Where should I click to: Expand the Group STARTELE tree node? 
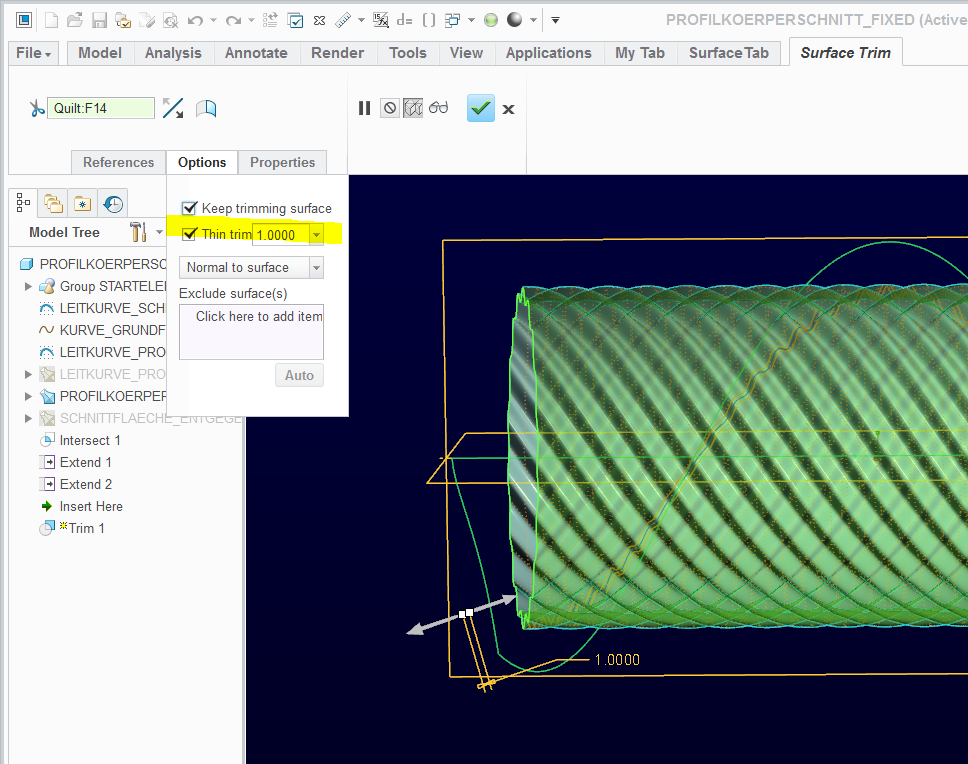tap(28, 285)
